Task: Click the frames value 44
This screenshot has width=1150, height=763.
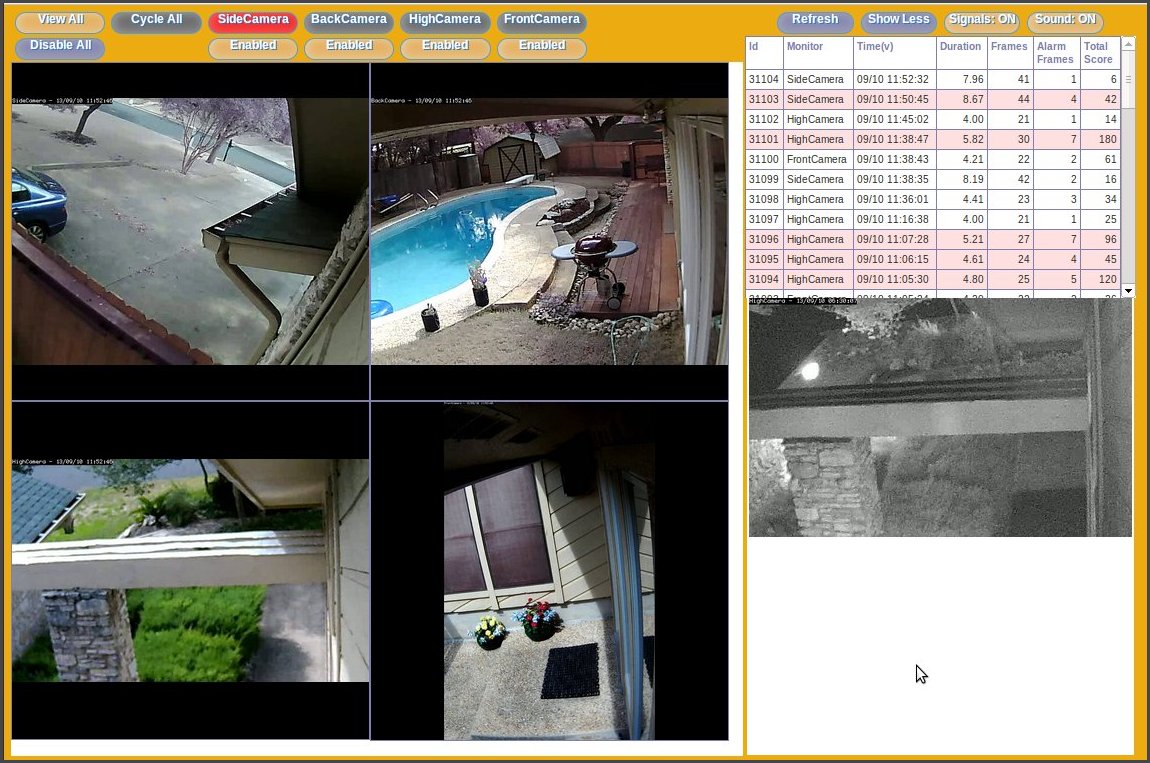Action: coord(1023,99)
